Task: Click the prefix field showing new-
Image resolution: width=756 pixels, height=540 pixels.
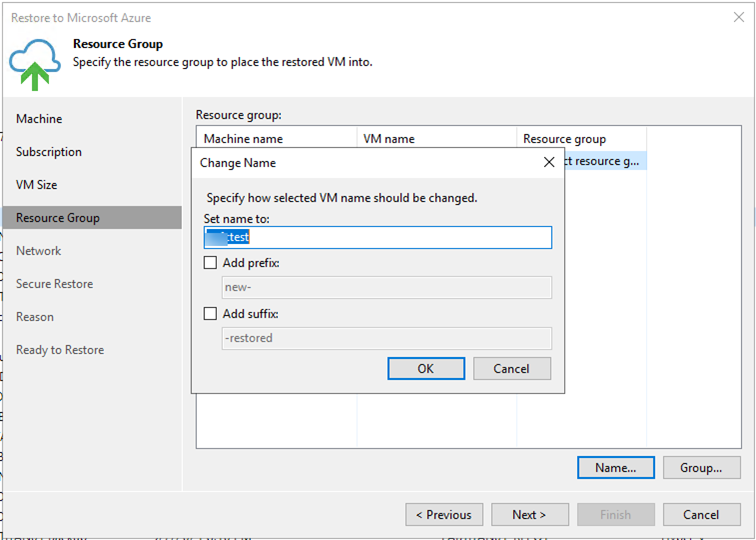Action: click(x=387, y=287)
